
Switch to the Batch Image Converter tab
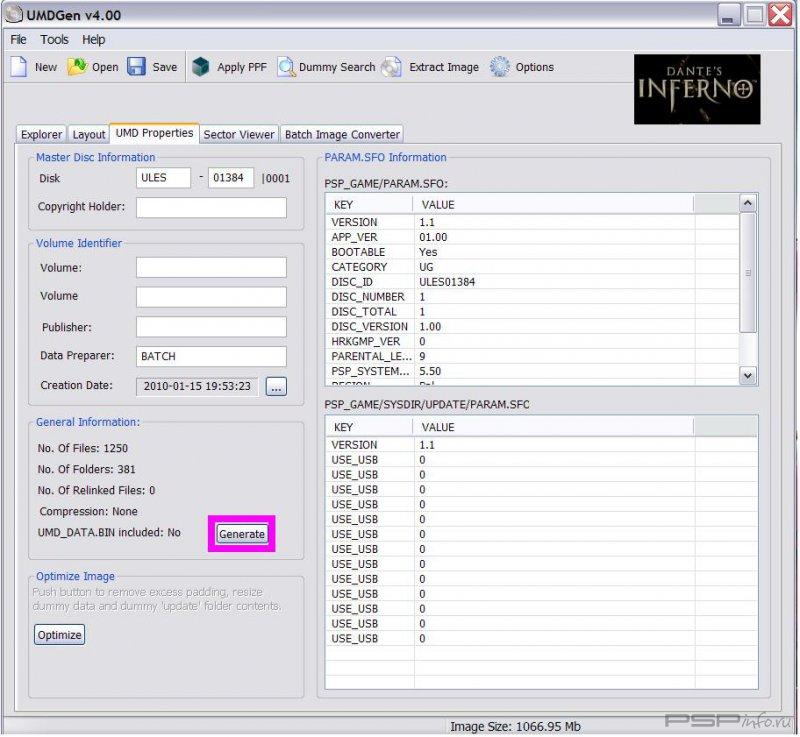tap(342, 134)
